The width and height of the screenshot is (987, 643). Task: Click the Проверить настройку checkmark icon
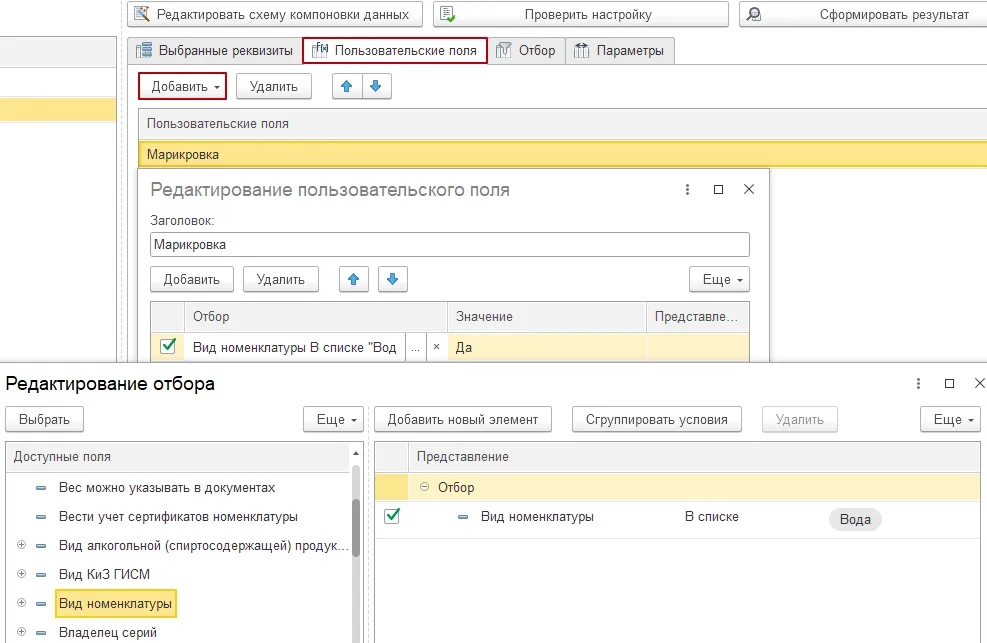point(448,14)
